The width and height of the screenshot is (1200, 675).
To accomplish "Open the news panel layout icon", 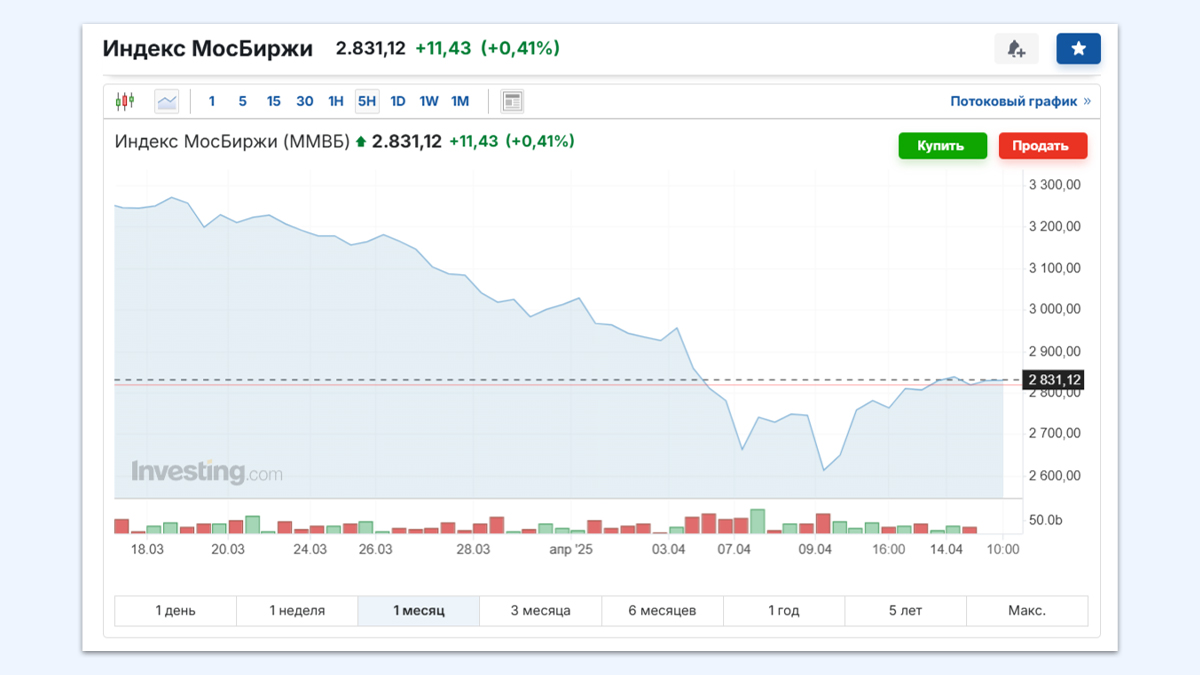I will point(512,101).
